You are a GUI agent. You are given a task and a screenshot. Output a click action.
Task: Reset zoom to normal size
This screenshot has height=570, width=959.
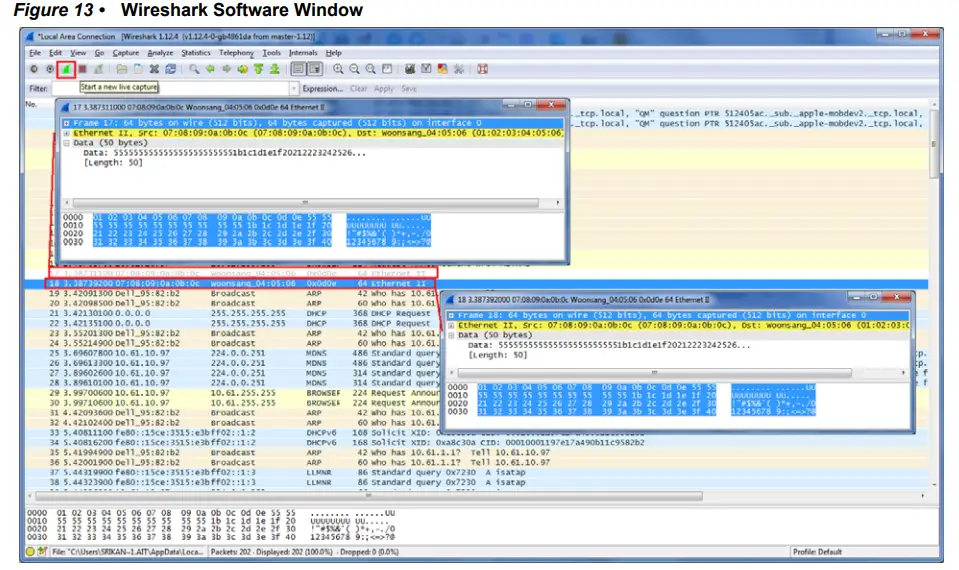pos(371,69)
